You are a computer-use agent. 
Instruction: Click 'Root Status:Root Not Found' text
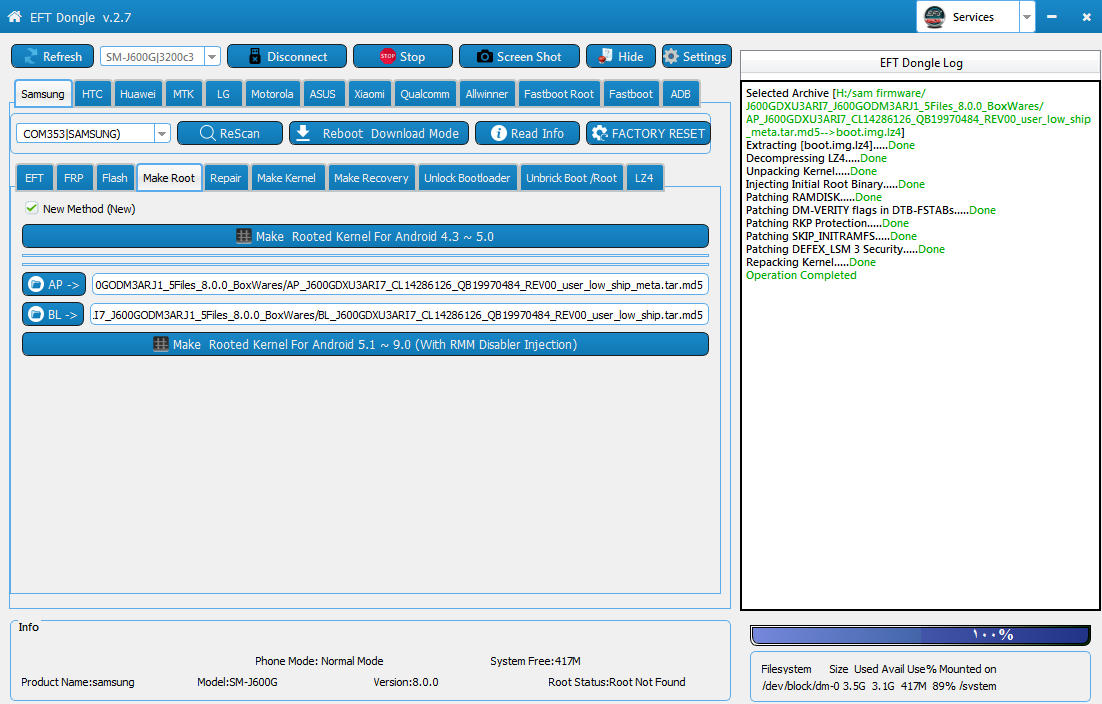point(616,682)
